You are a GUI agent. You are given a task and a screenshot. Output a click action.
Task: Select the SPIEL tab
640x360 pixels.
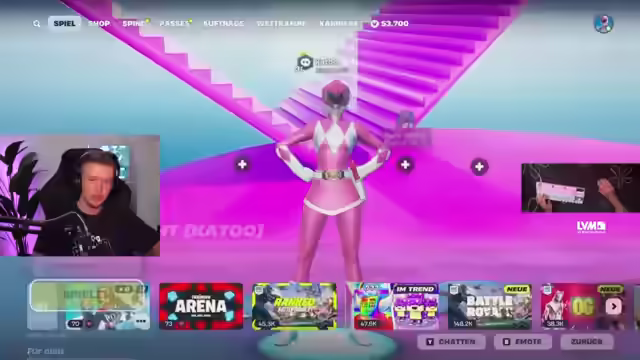coord(64,23)
